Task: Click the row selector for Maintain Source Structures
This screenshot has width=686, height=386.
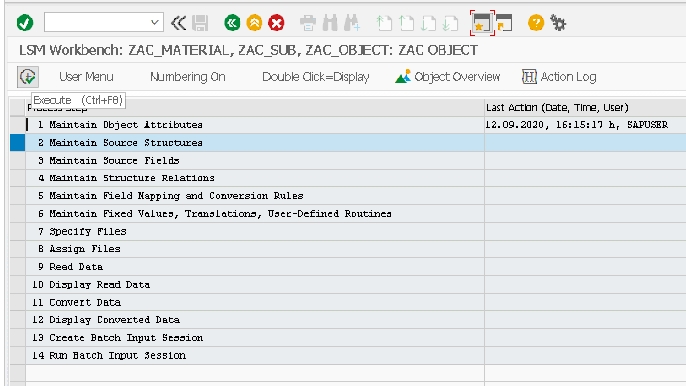Action: tap(18, 143)
